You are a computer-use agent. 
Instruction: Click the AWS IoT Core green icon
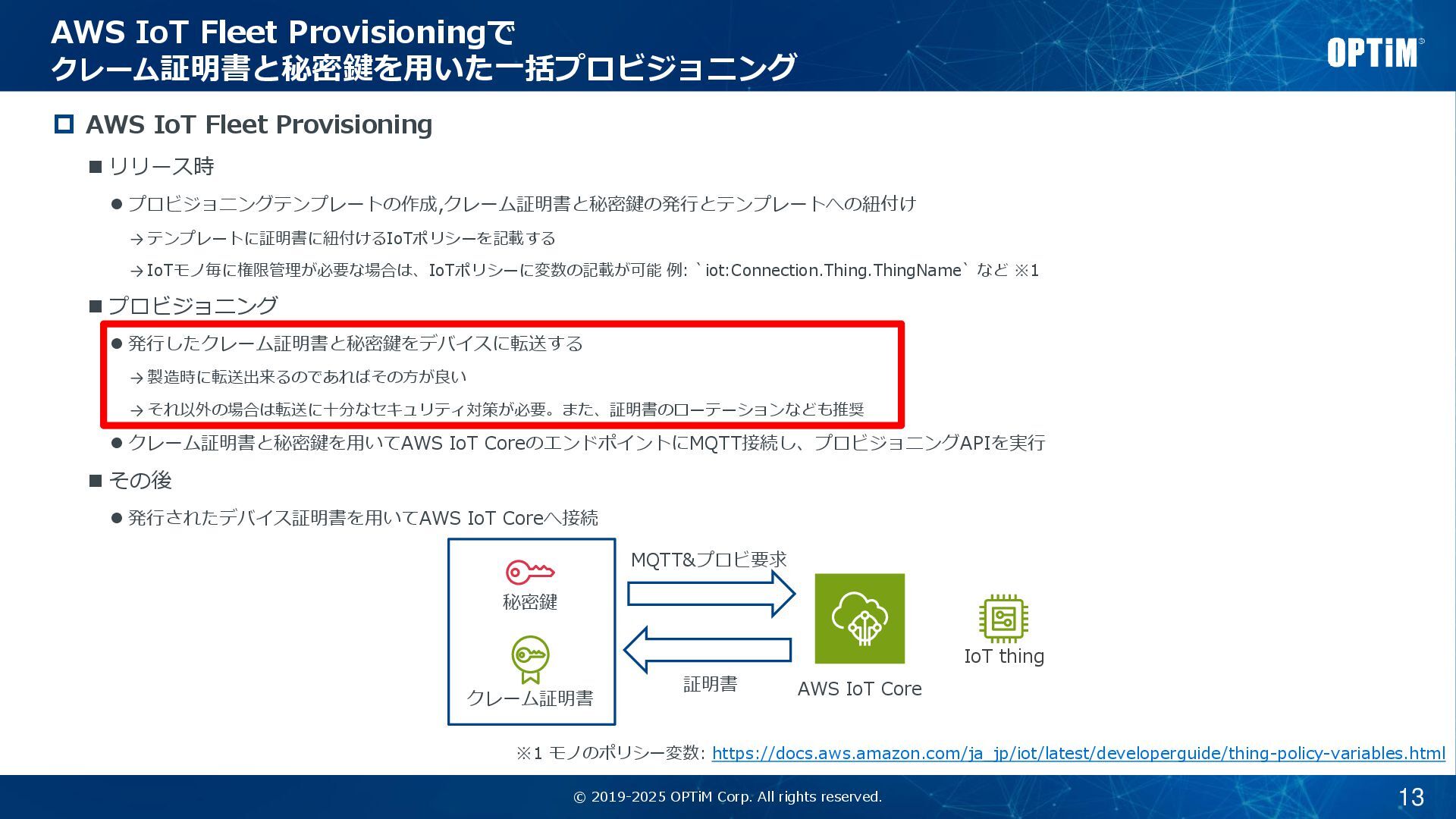click(x=859, y=618)
